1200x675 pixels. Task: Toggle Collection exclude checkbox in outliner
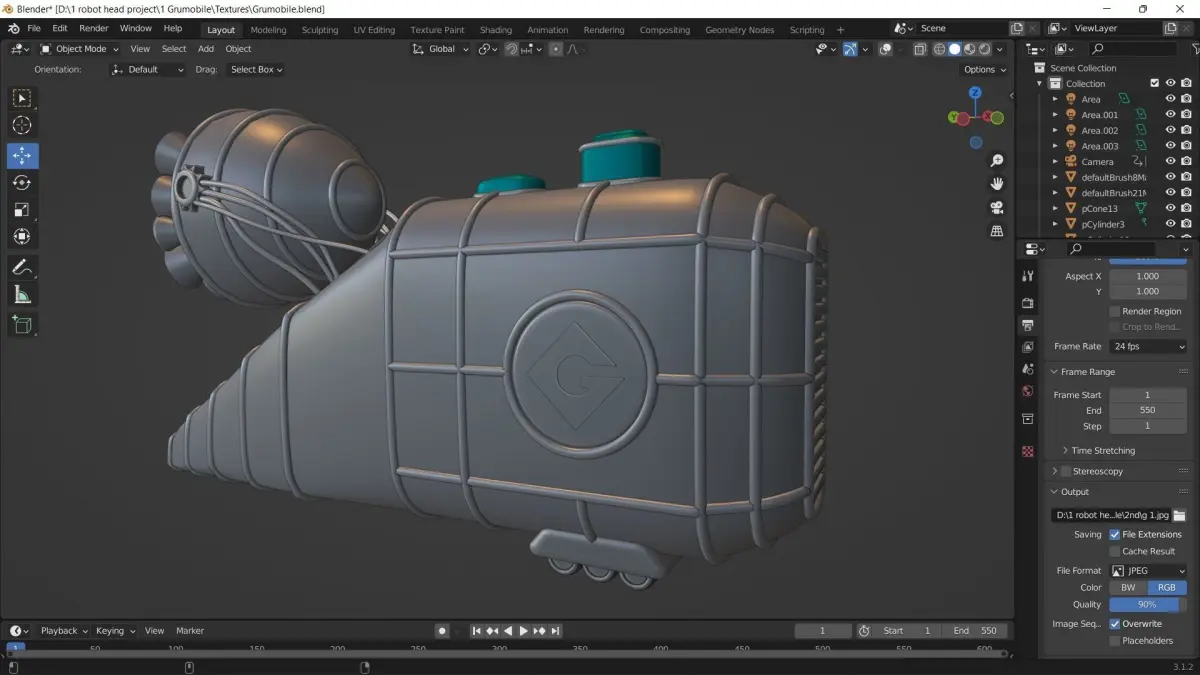(x=1154, y=83)
